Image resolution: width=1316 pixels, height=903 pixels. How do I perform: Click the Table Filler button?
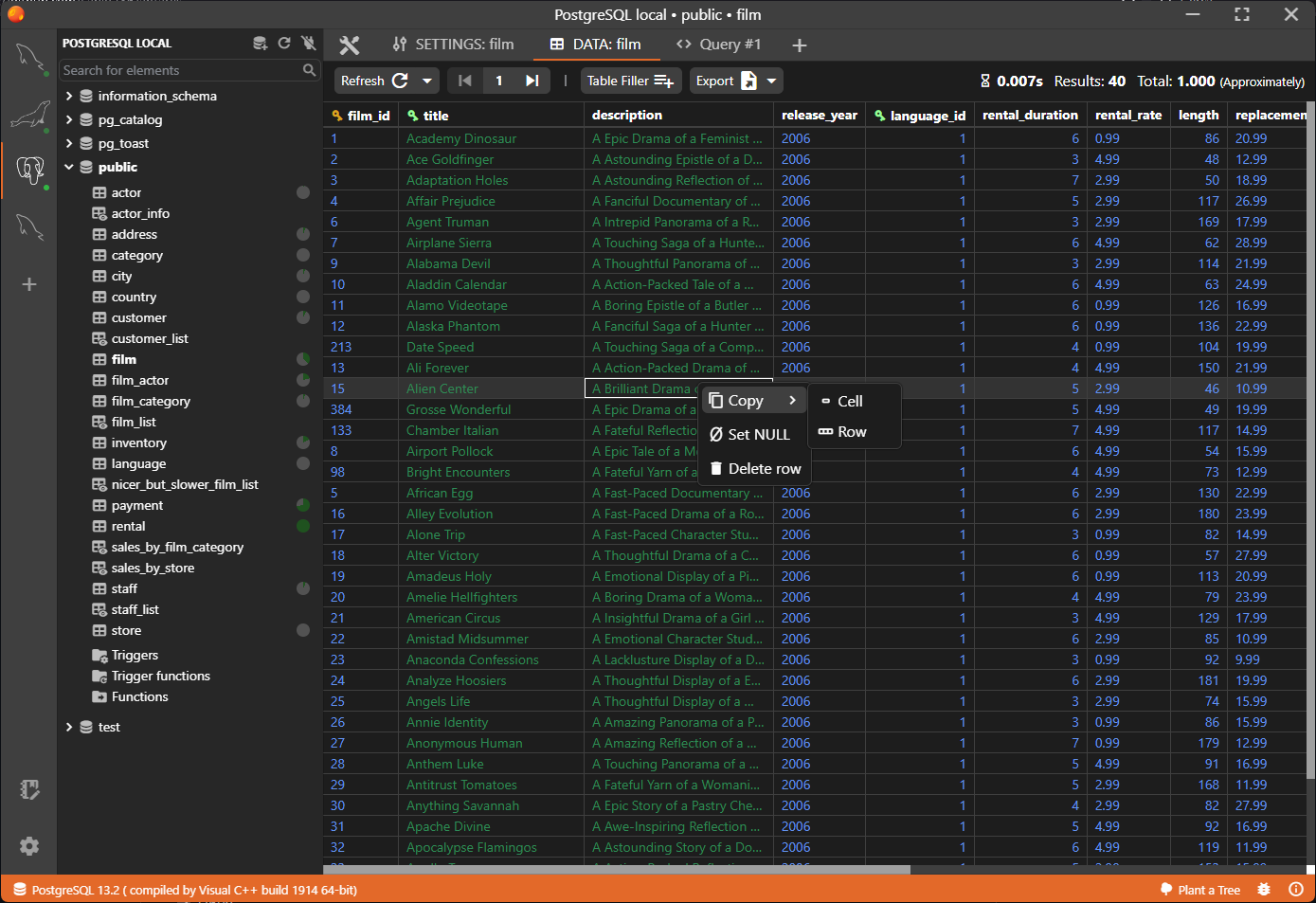tap(631, 81)
